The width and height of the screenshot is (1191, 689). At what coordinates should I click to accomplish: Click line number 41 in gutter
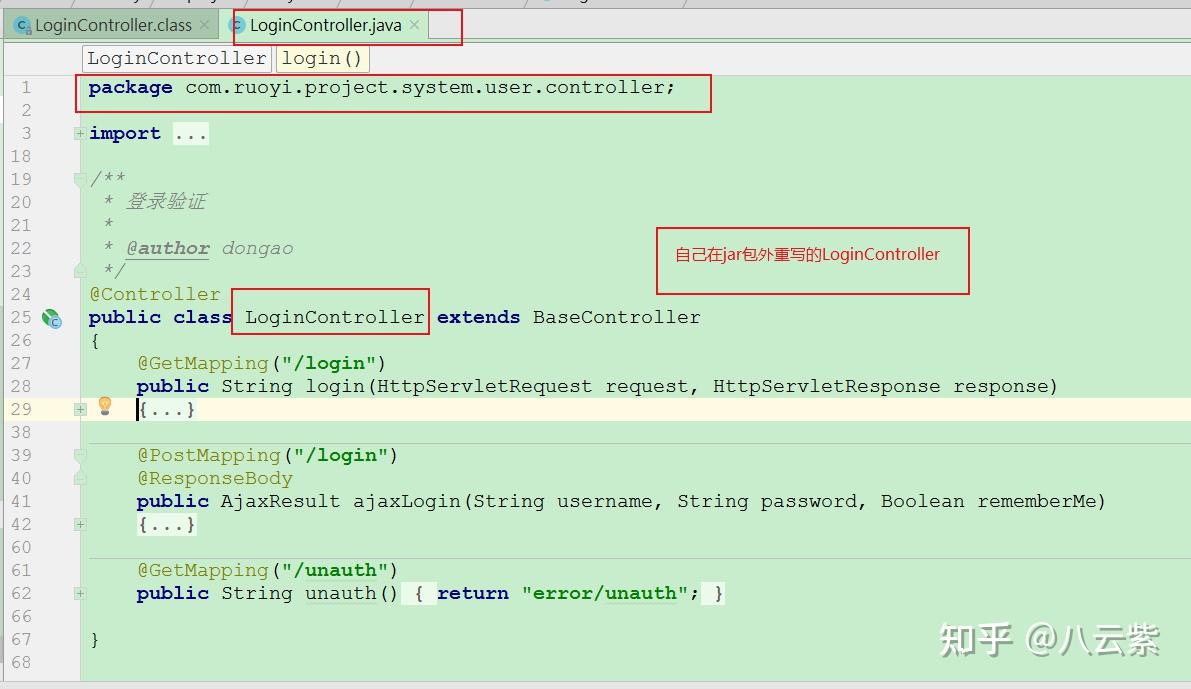(21, 501)
